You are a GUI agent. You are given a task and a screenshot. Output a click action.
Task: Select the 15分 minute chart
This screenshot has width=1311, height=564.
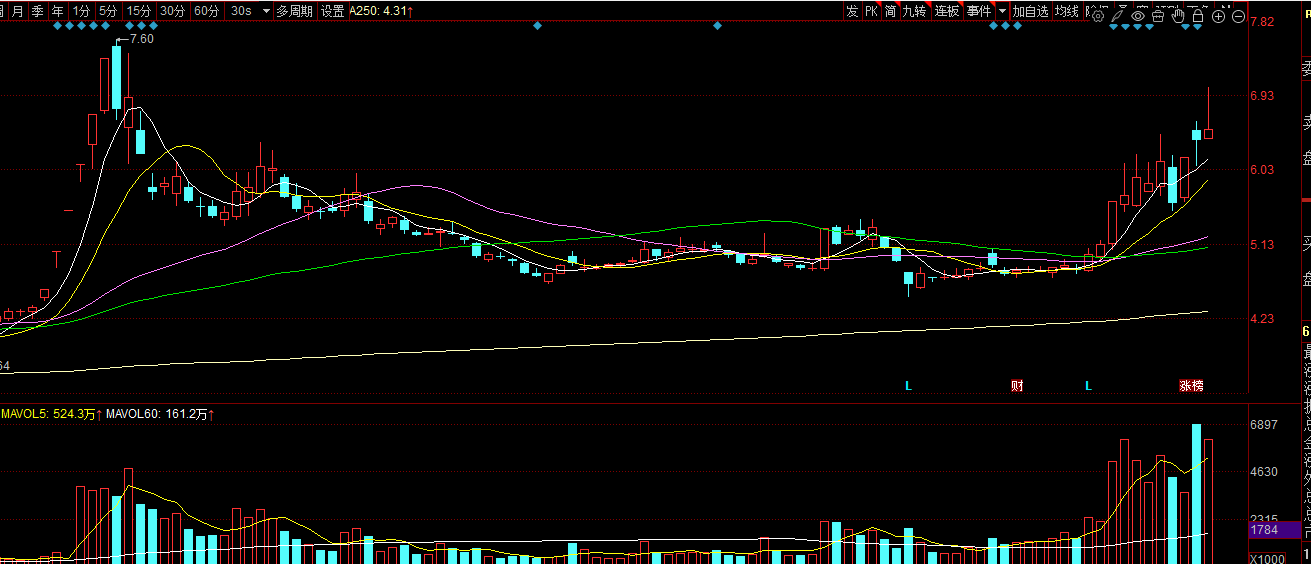tap(140, 11)
